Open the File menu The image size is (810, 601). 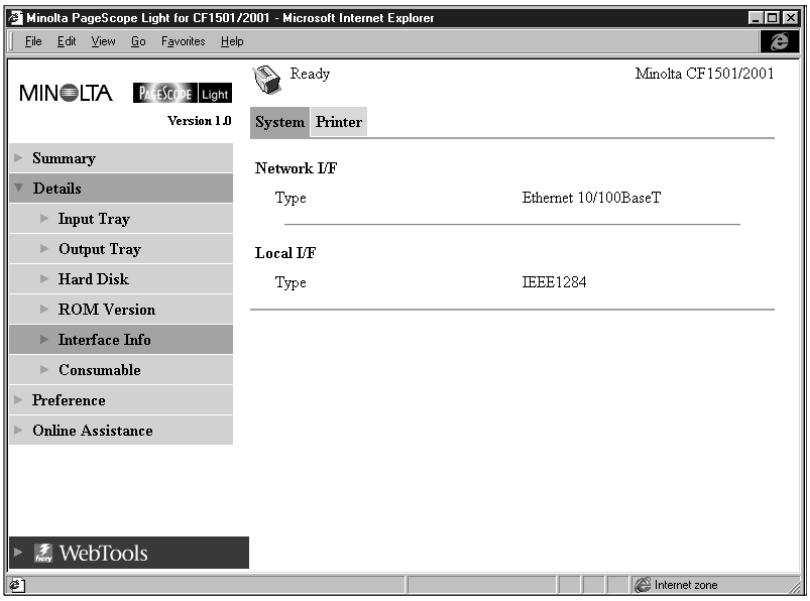[x=33, y=41]
